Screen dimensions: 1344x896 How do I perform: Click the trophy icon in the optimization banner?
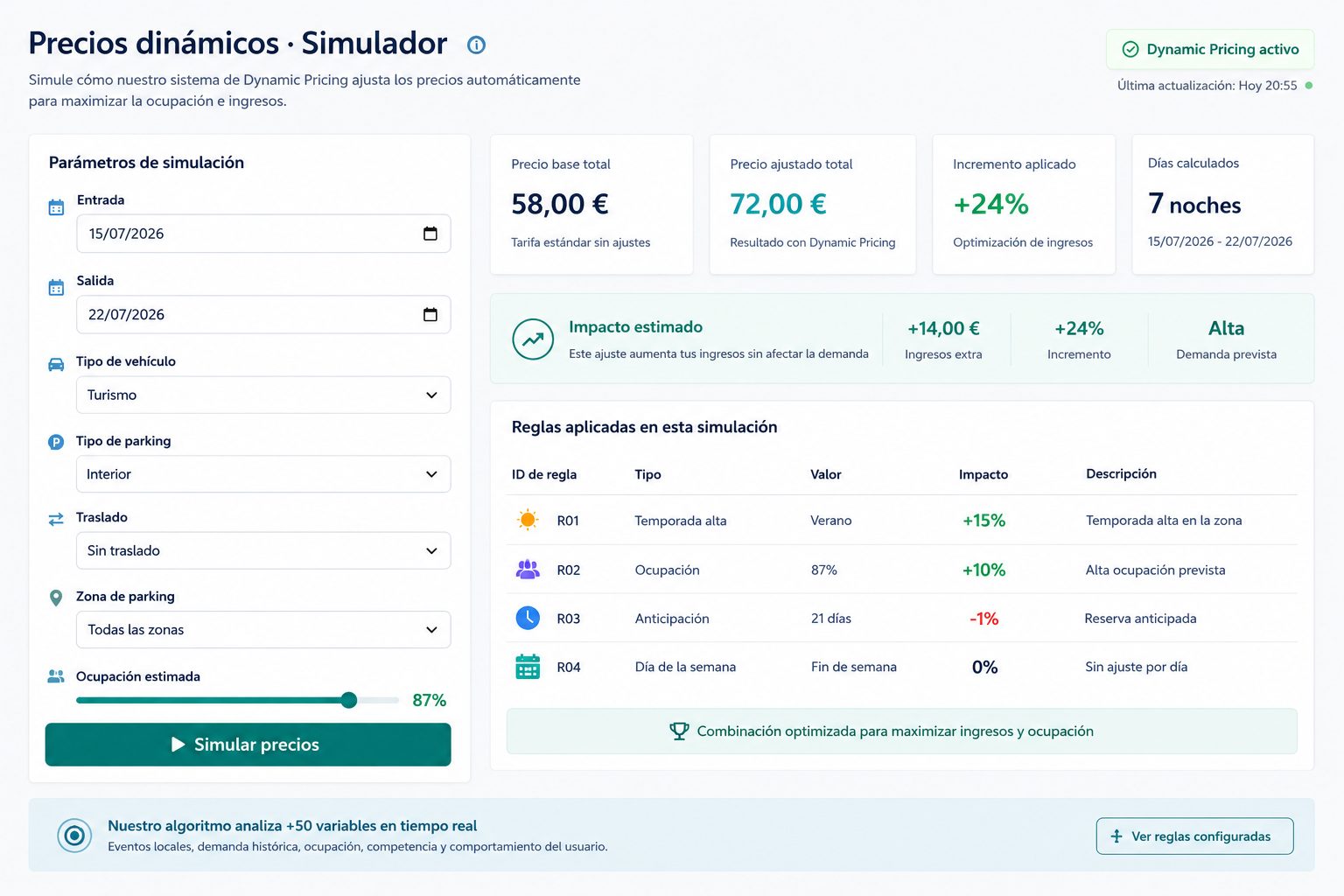(x=679, y=731)
